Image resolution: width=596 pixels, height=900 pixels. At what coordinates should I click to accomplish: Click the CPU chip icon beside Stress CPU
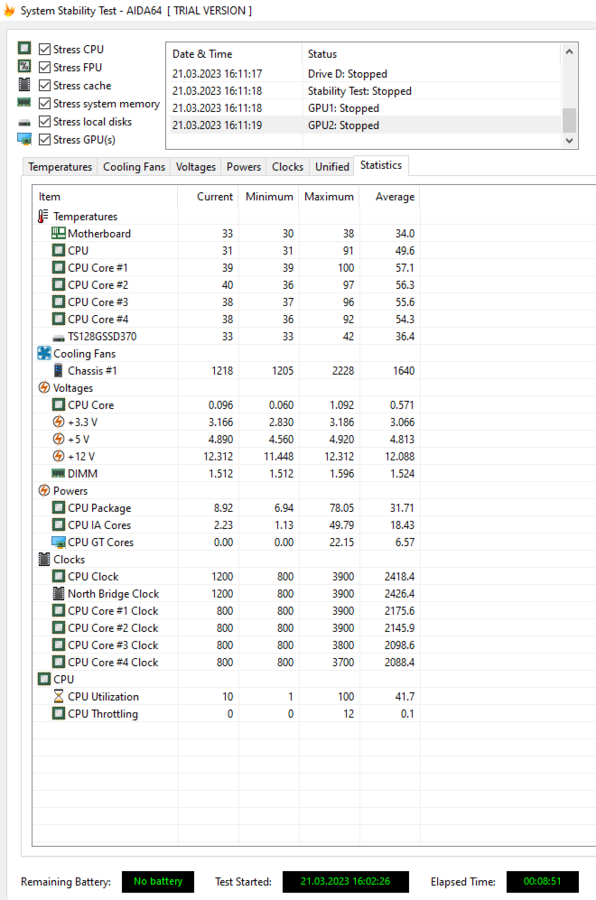[24, 48]
